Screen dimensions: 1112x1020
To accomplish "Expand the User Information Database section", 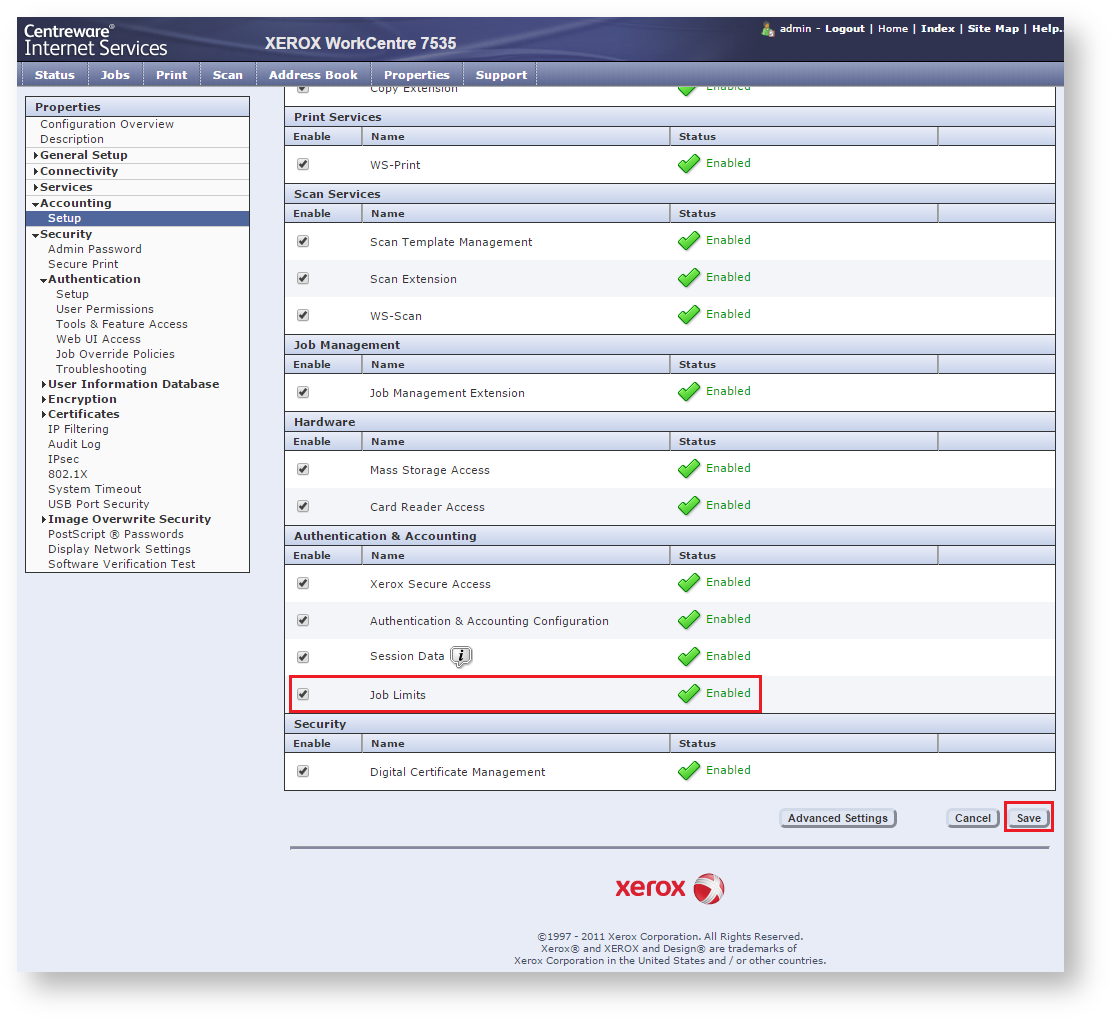I will [x=44, y=384].
